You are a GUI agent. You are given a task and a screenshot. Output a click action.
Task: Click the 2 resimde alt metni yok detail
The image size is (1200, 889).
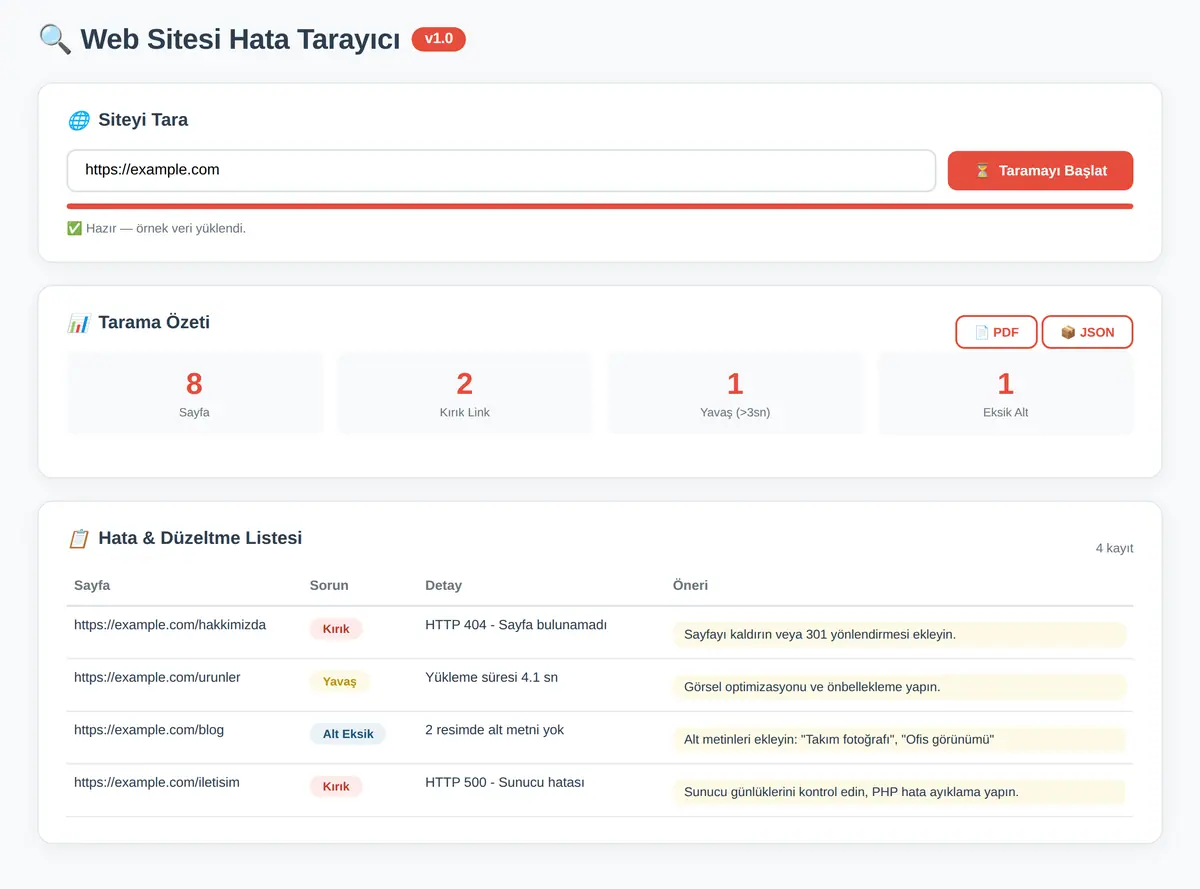(494, 730)
